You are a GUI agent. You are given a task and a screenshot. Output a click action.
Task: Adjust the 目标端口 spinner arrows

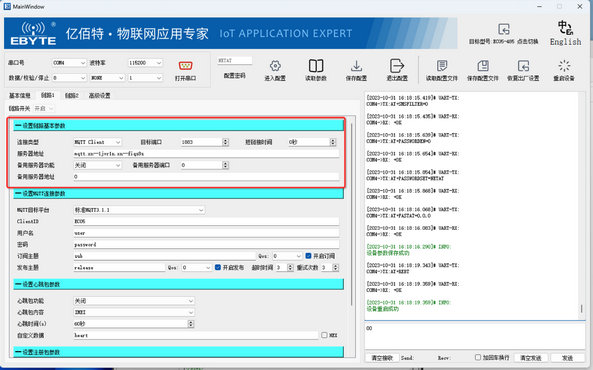[225, 142]
